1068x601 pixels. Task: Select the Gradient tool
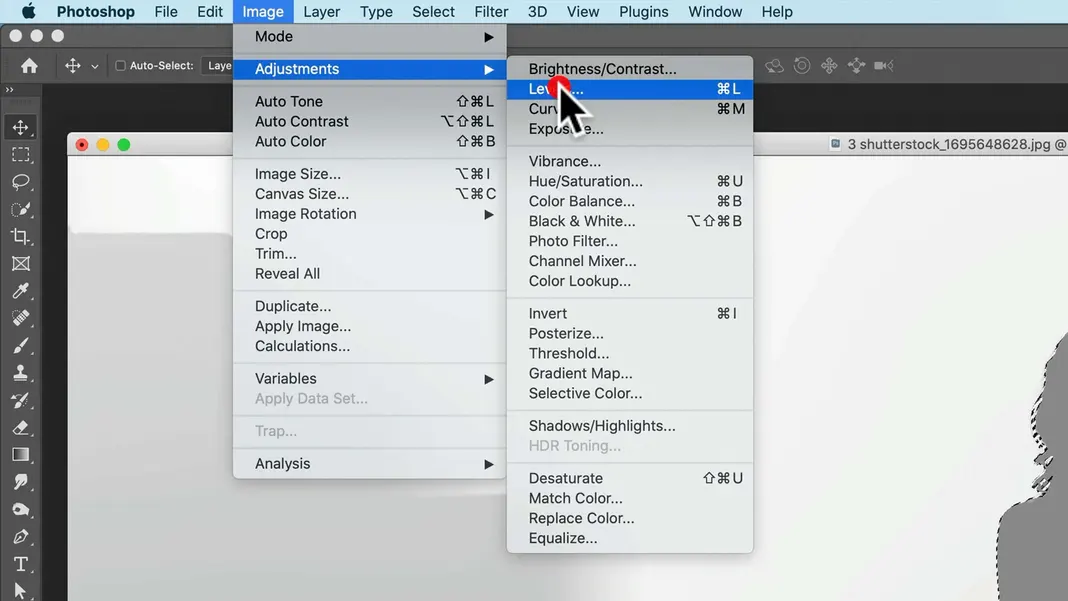[20, 454]
